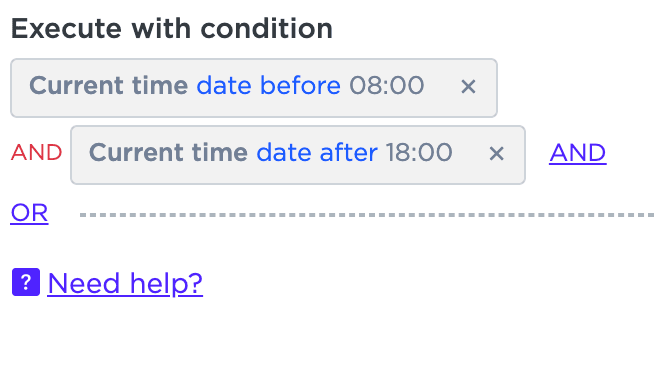This screenshot has height=390, width=666.
Task: Select "Current time" in the second condition
Action: point(168,153)
